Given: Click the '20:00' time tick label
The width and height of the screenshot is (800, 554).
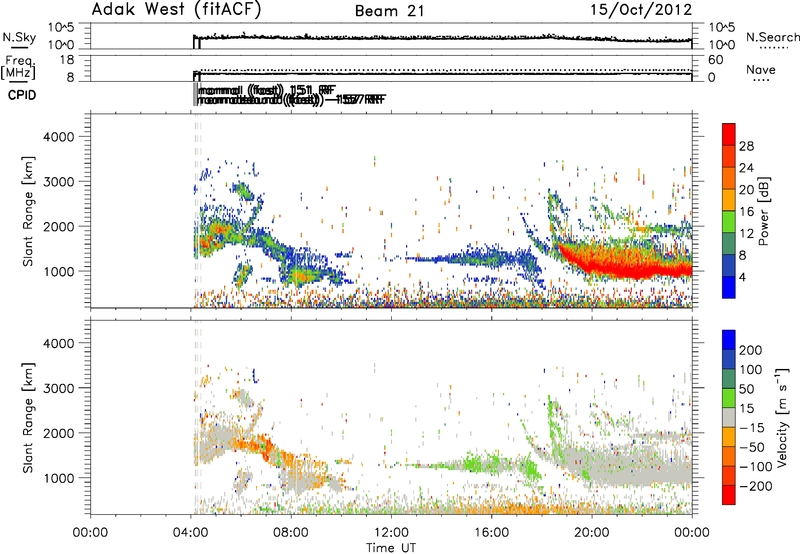Looking at the screenshot, I should click(x=591, y=533).
